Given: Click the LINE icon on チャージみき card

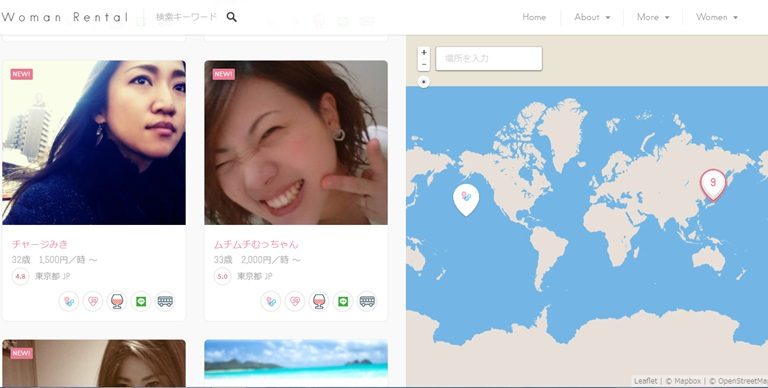Looking at the screenshot, I should (x=141, y=301).
